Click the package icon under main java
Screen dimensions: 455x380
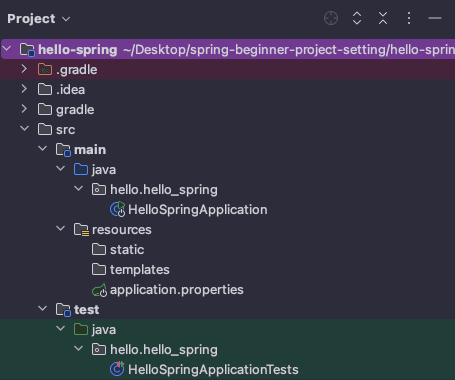coord(99,189)
